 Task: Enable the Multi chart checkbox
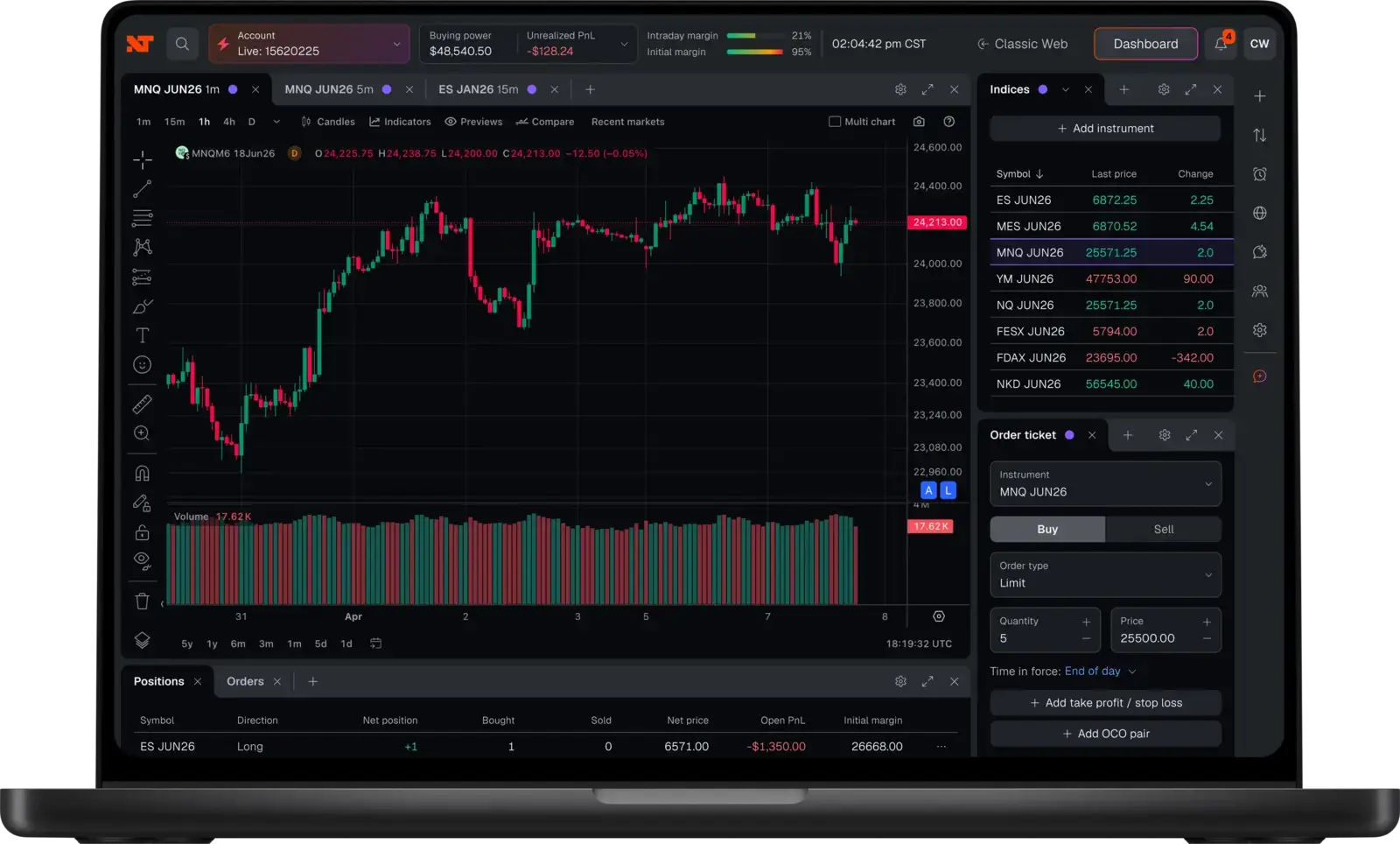835,122
